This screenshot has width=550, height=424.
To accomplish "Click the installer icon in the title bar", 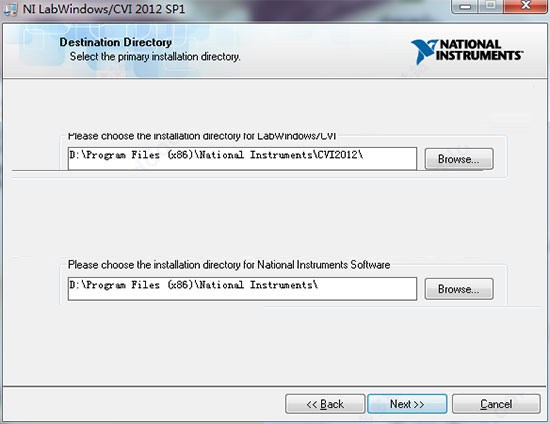I will [10, 8].
